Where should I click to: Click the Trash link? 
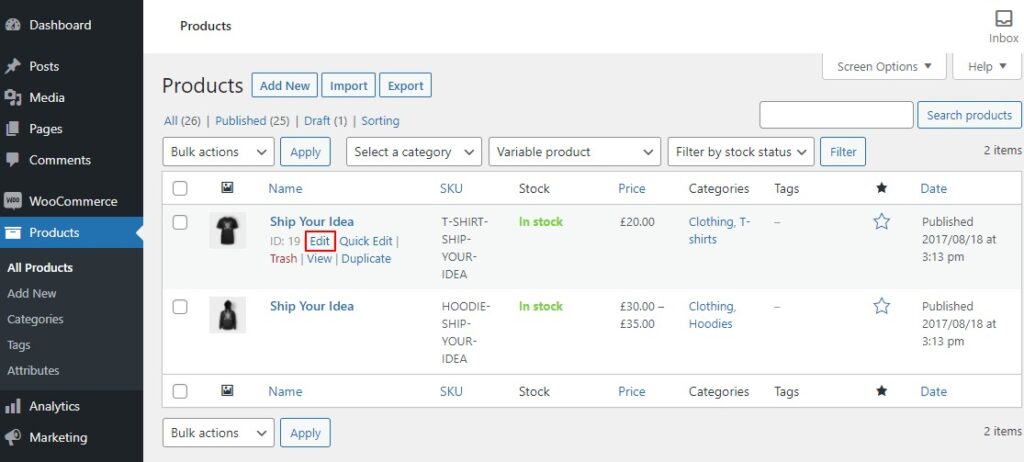click(283, 258)
